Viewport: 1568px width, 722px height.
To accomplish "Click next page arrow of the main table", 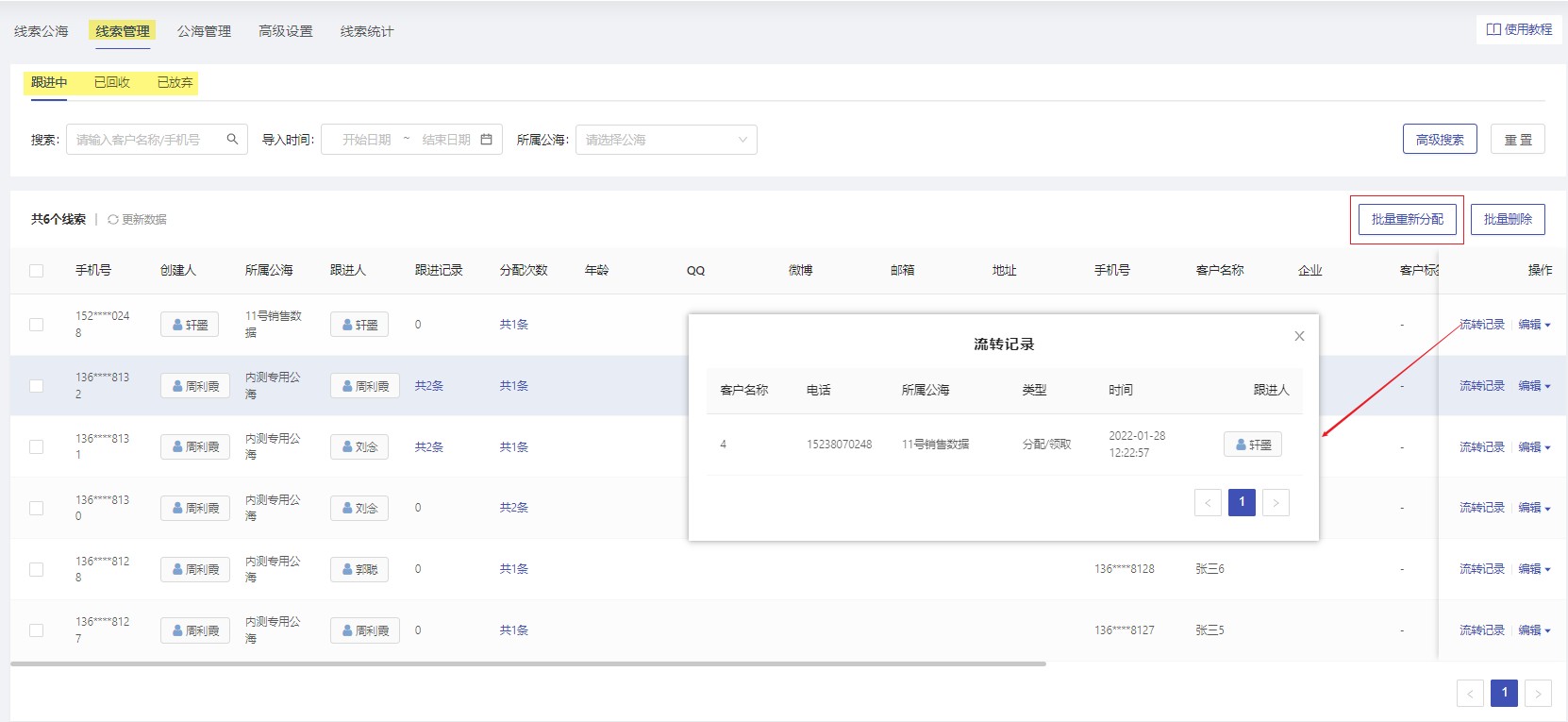I will point(1538,694).
